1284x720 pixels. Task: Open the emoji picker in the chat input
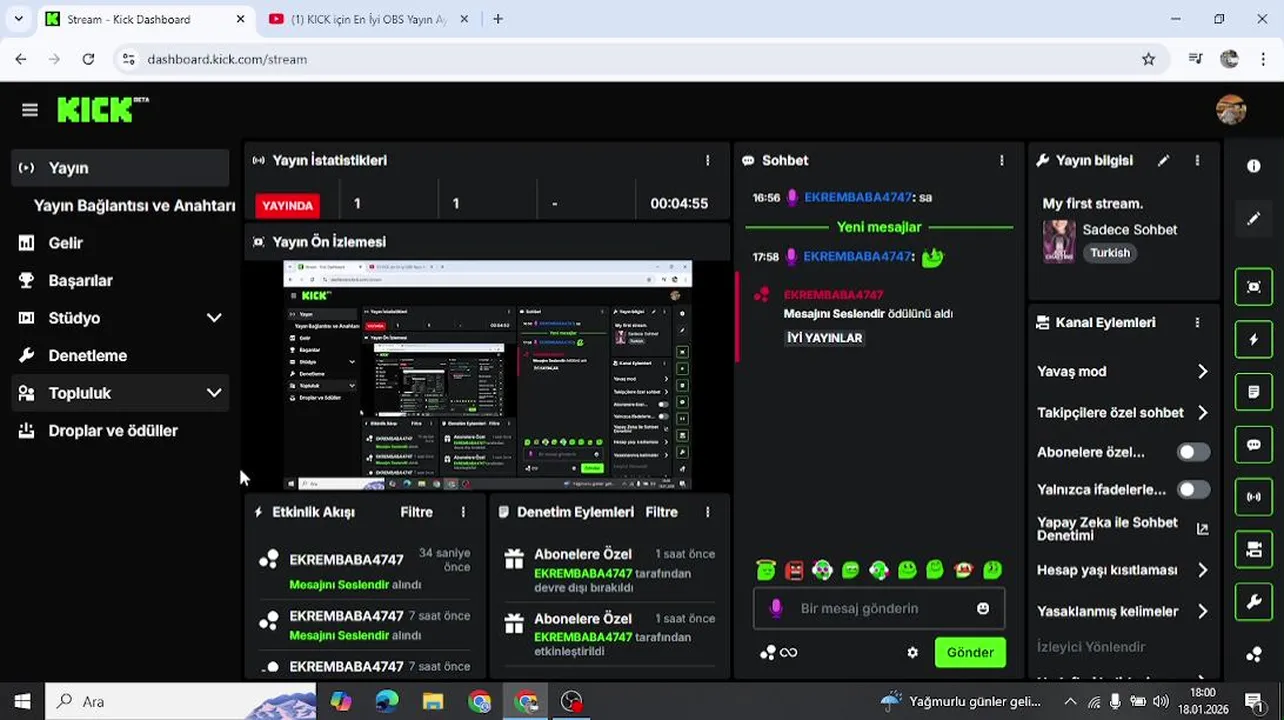coord(983,608)
